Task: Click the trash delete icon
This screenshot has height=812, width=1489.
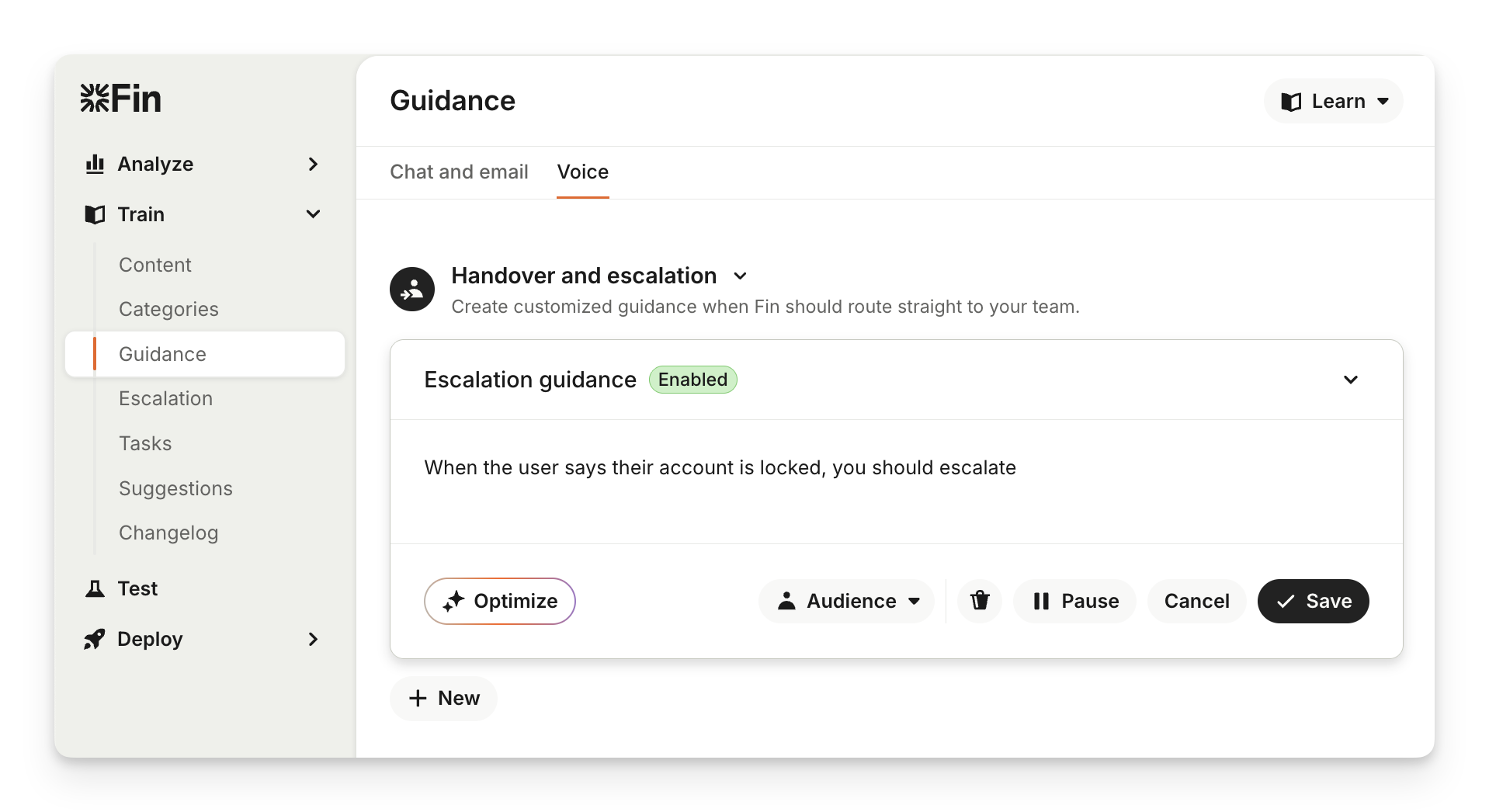Action: pyautogui.click(x=980, y=601)
